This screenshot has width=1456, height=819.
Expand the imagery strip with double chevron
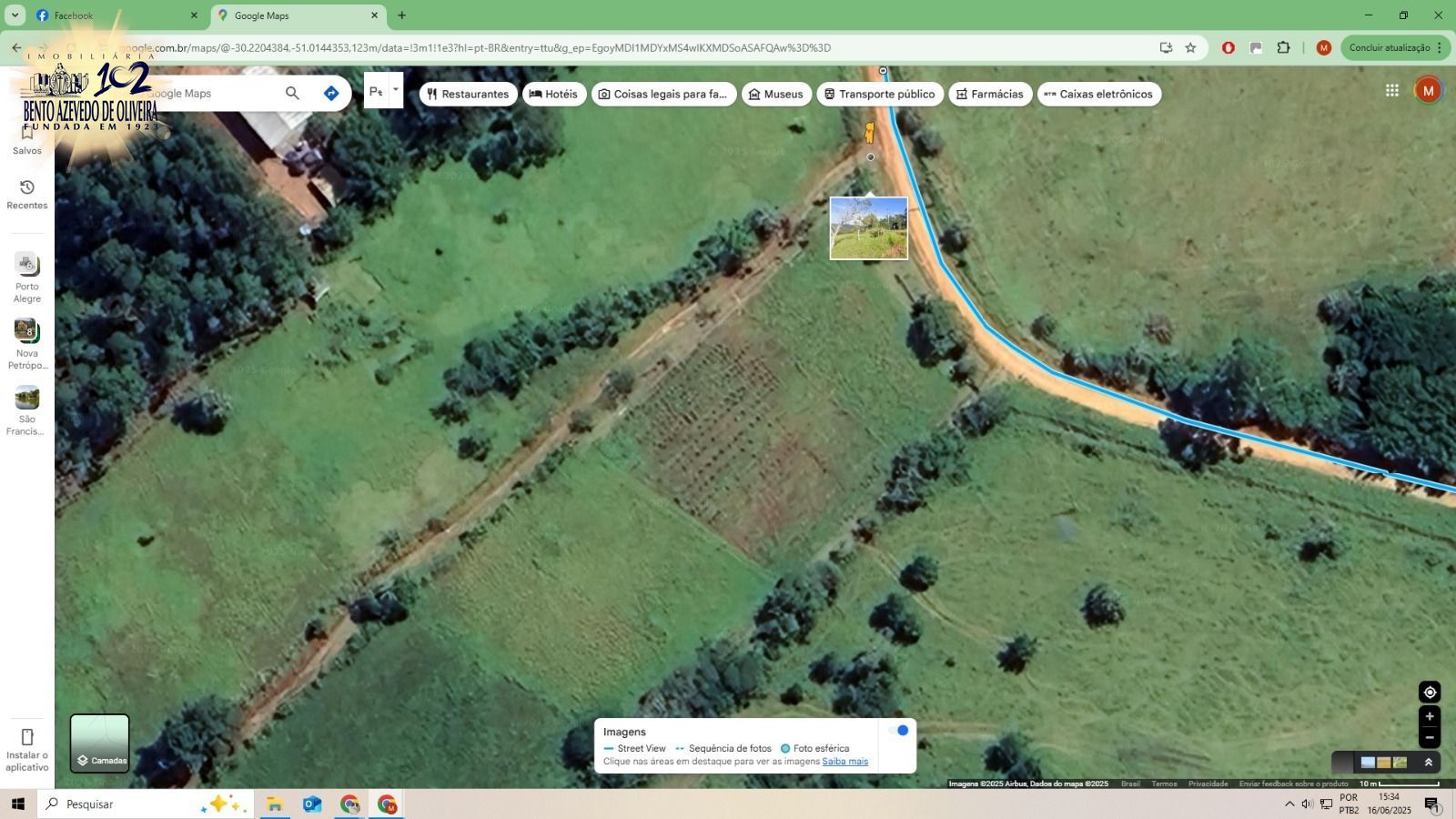coord(1428,763)
